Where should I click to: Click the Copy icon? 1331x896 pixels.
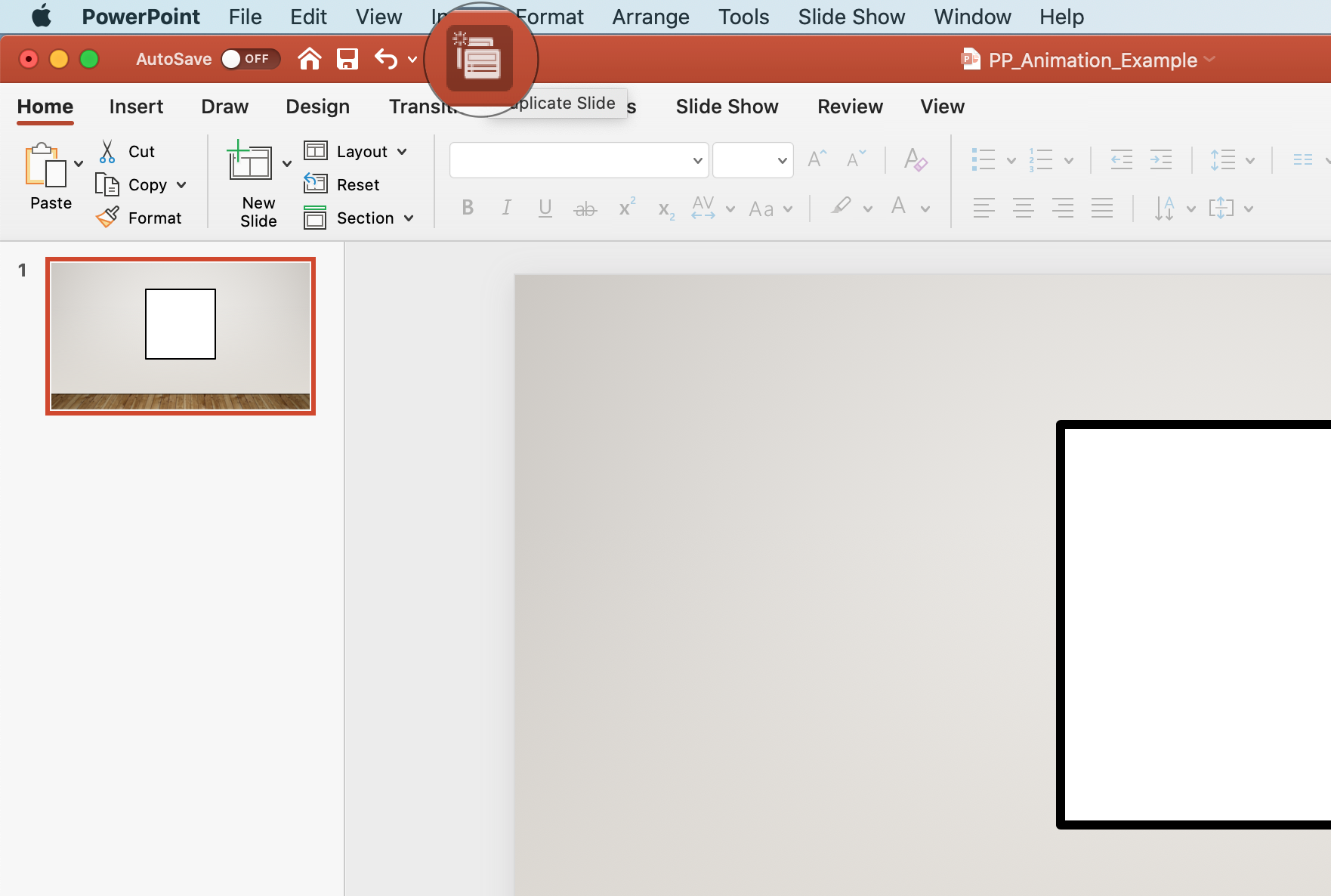108,184
